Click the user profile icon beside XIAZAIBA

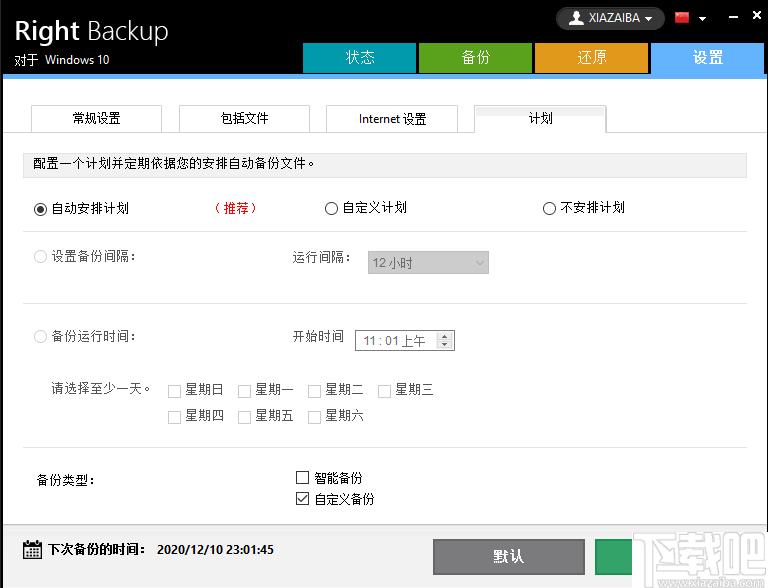[x=576, y=18]
